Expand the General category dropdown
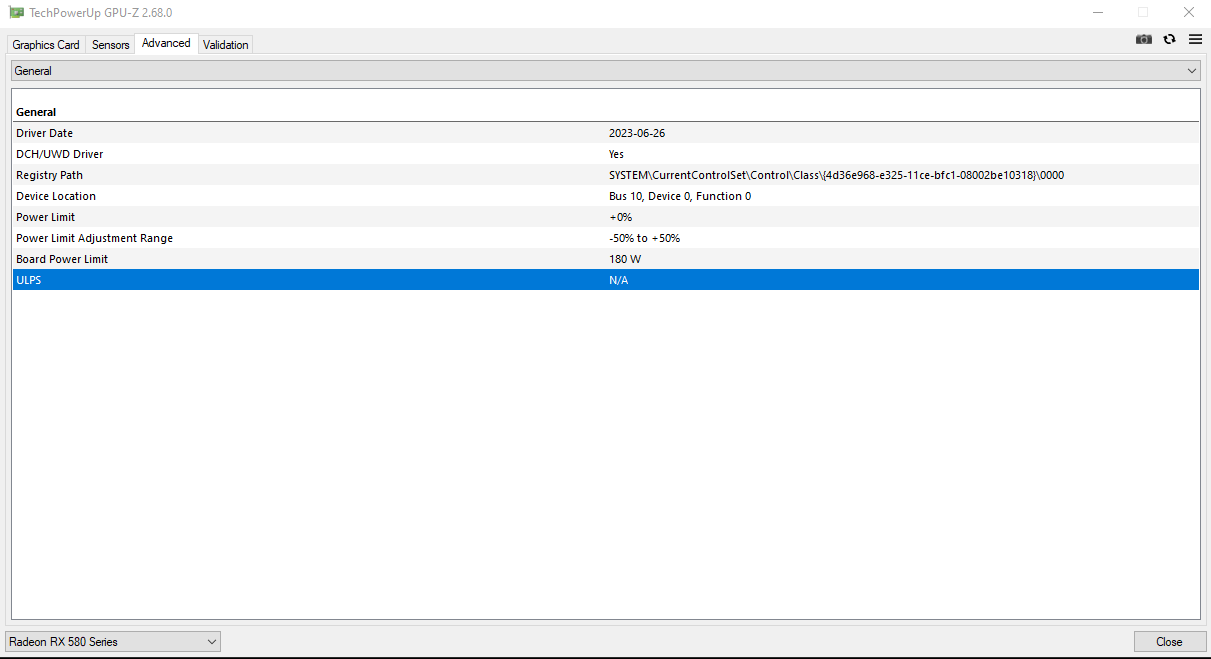Screen dimensions: 1211x659 click(605, 71)
